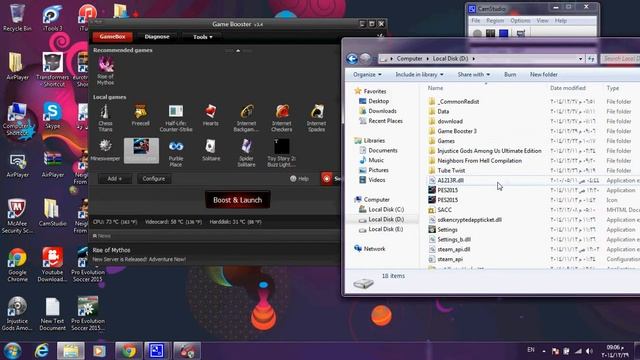Open Include in library dropdown
The width and height of the screenshot is (640, 360).
pos(419,75)
